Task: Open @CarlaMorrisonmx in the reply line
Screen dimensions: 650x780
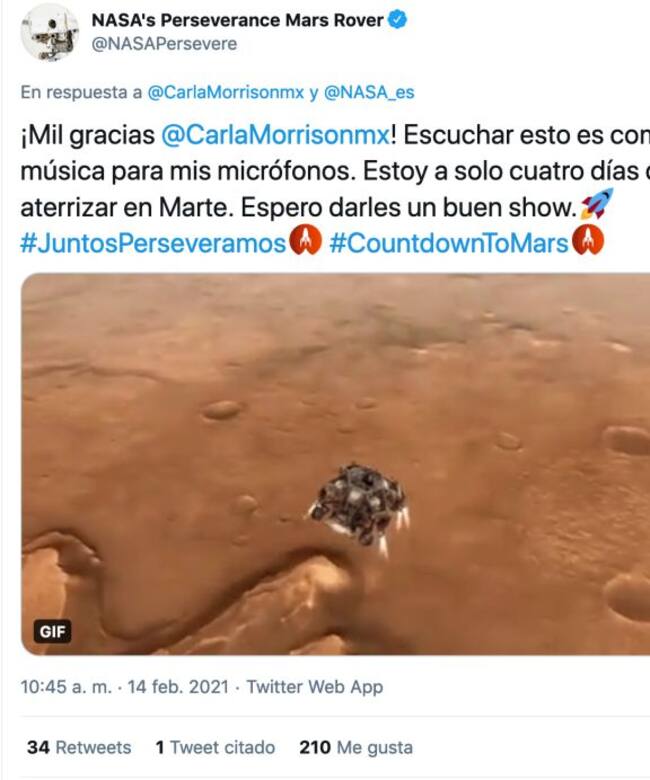Action: point(226,93)
